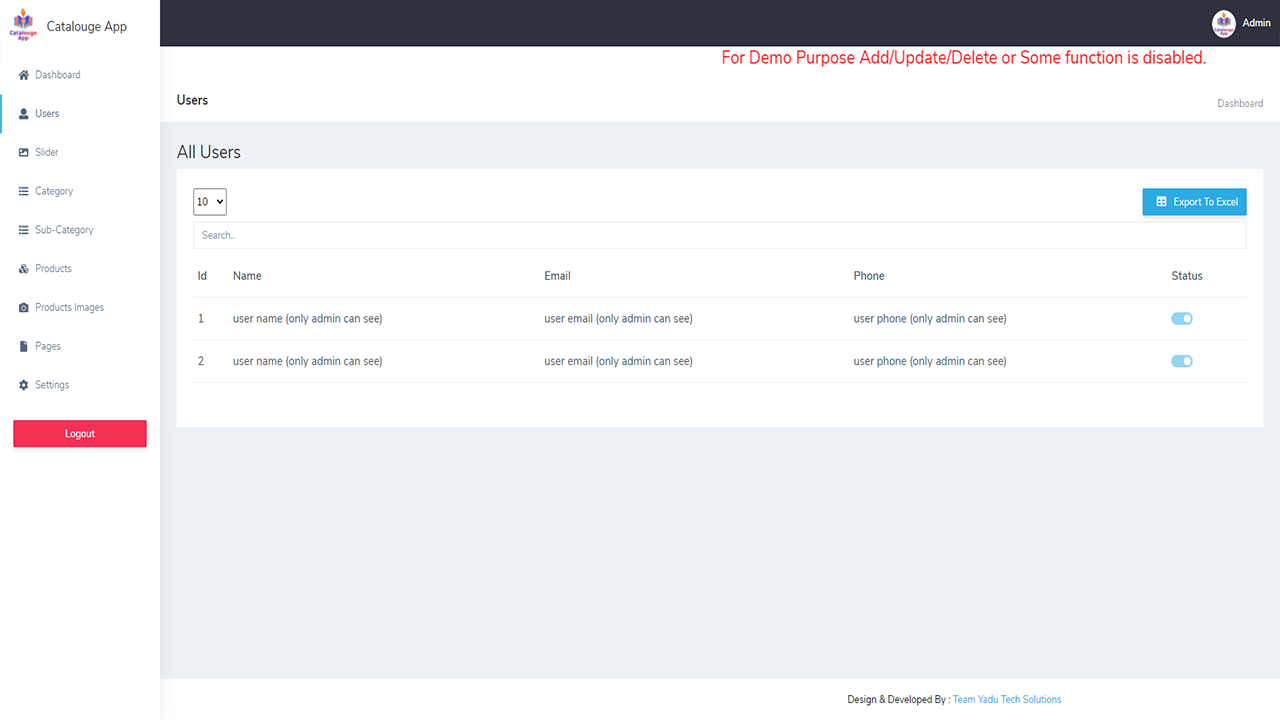The width and height of the screenshot is (1280, 720).
Task: Open the Products Images menu item
Action: (80, 308)
